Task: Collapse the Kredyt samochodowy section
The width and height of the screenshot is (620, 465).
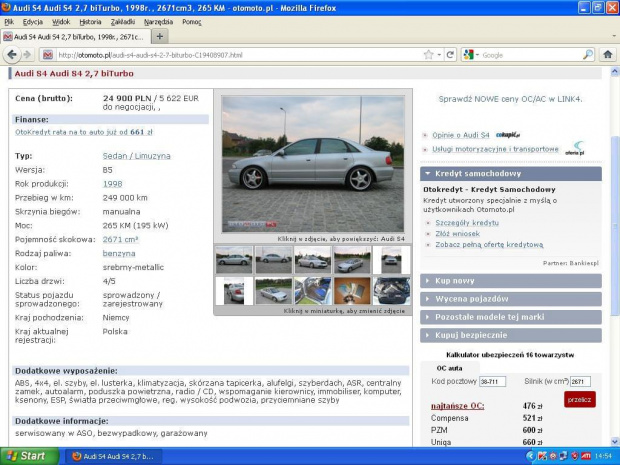Action: coord(510,174)
